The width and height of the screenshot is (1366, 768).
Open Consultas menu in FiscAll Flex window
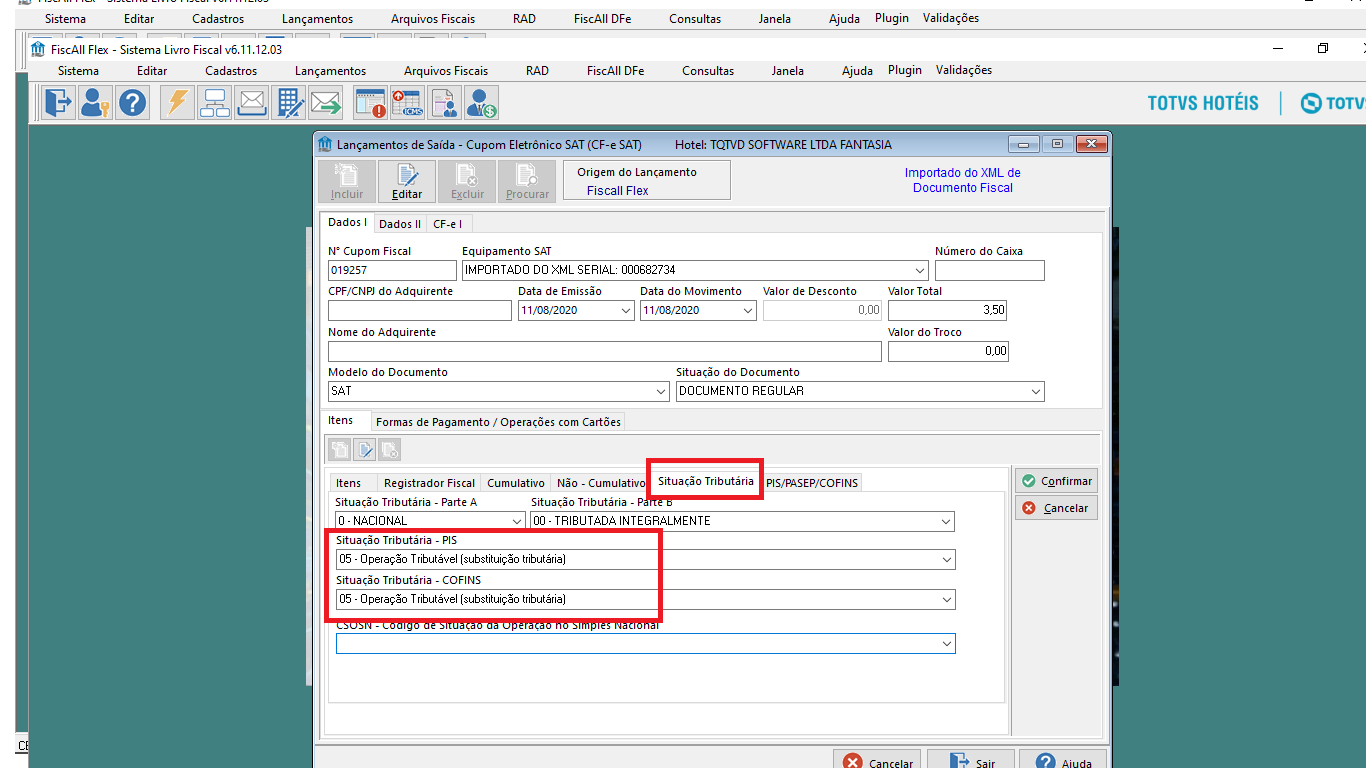click(x=708, y=71)
